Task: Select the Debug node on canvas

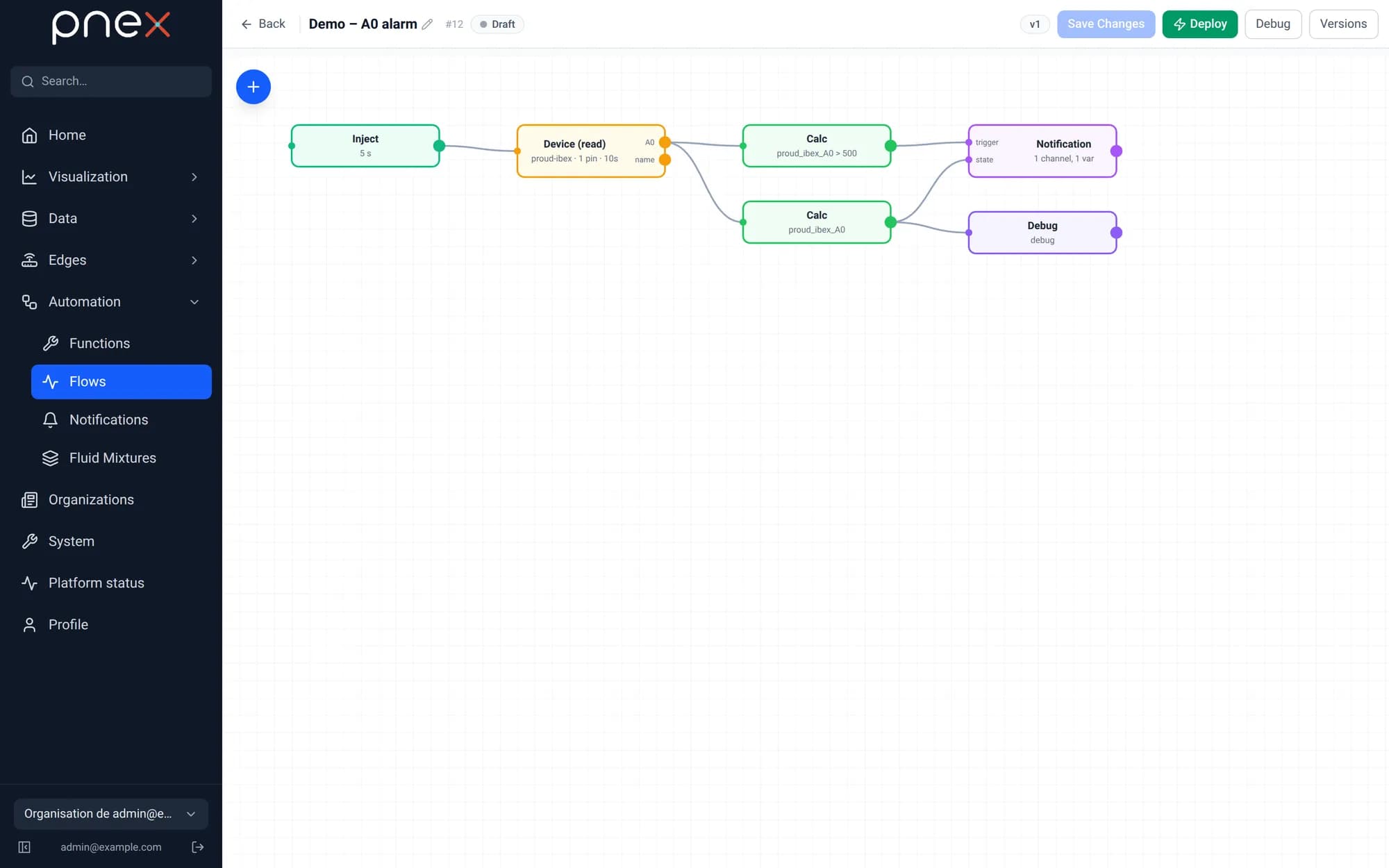Action: (1042, 233)
